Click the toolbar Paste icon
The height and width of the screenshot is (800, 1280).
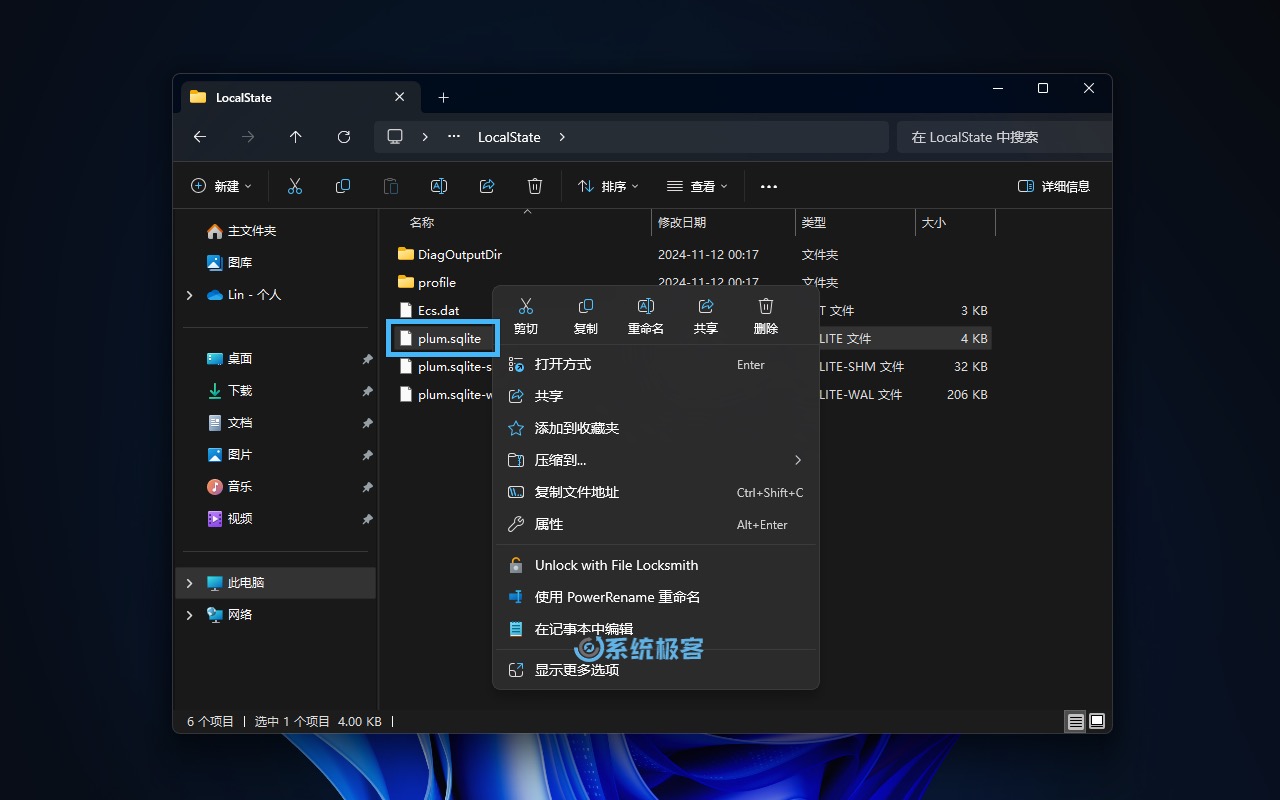pyautogui.click(x=391, y=186)
